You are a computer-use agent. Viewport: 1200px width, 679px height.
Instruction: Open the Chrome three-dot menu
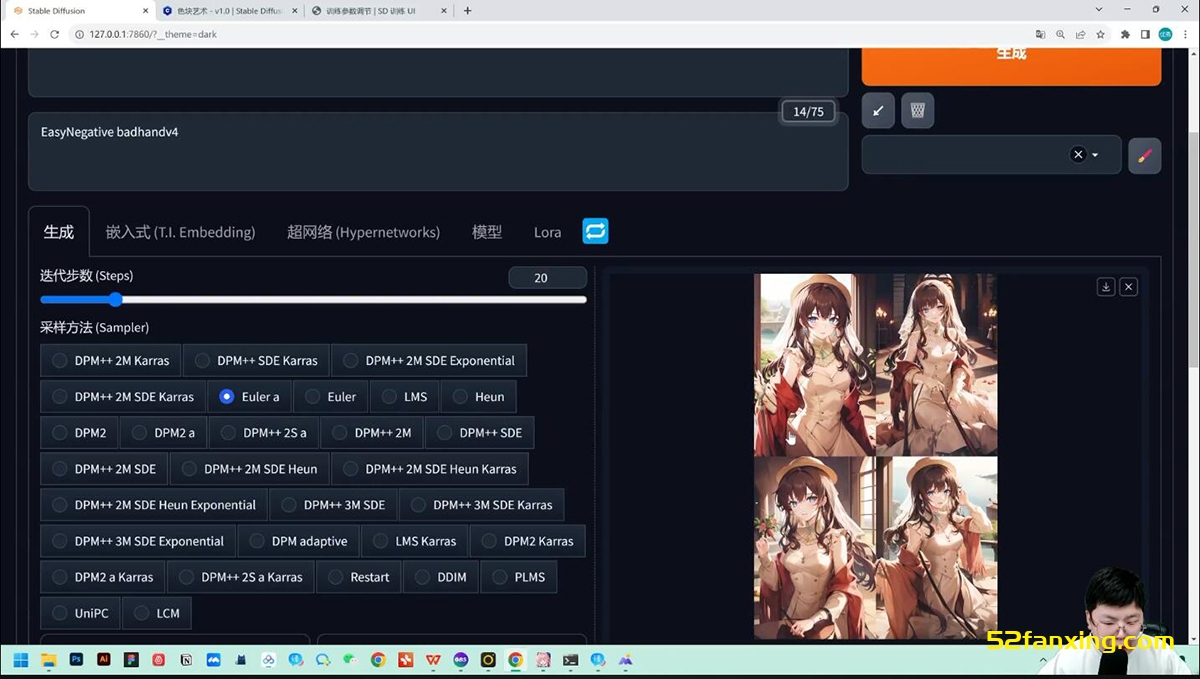[1186, 34]
